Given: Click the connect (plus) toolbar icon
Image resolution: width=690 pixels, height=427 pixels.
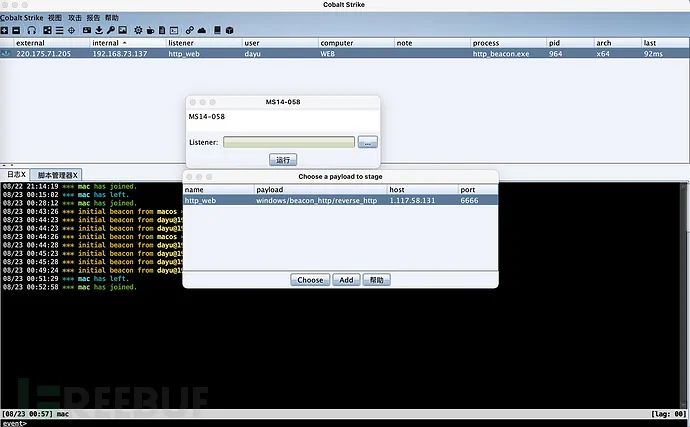Looking at the screenshot, I should pyautogui.click(x=4, y=30).
